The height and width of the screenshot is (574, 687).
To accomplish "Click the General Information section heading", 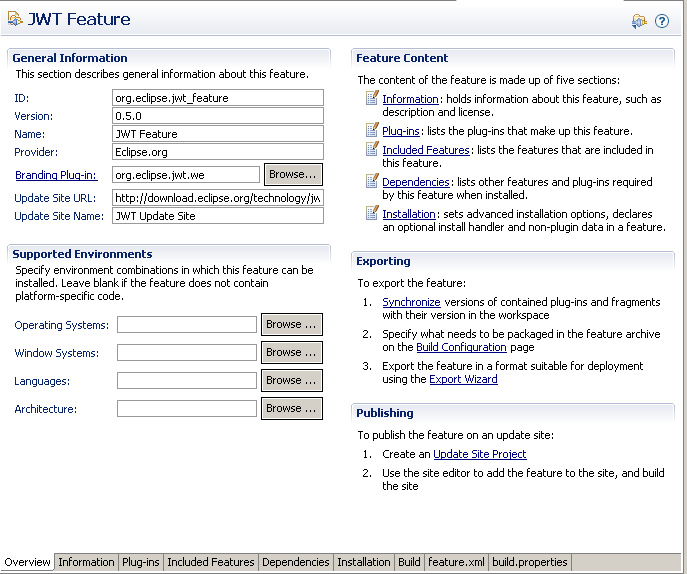I will point(70,58).
